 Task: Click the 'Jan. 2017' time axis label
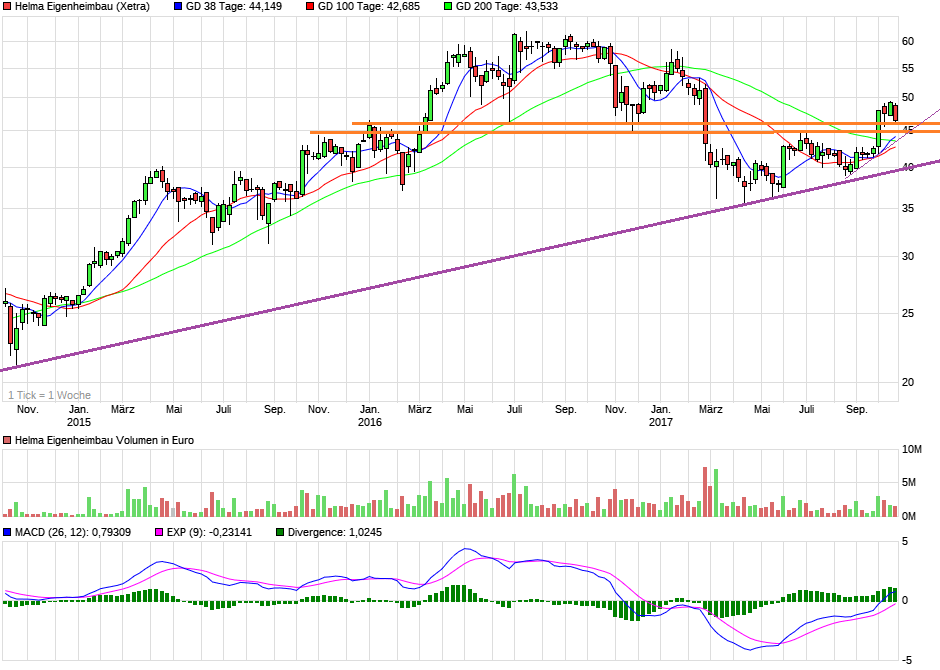pos(660,415)
